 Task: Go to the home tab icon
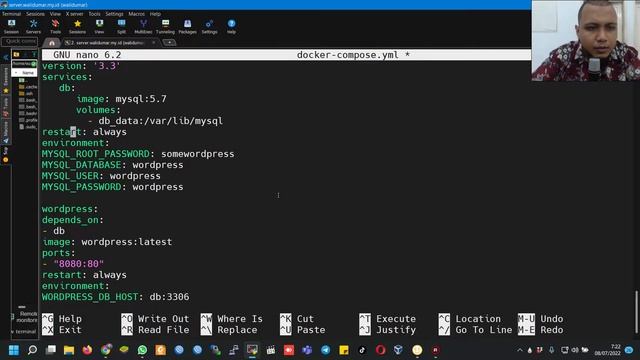click(x=52, y=42)
